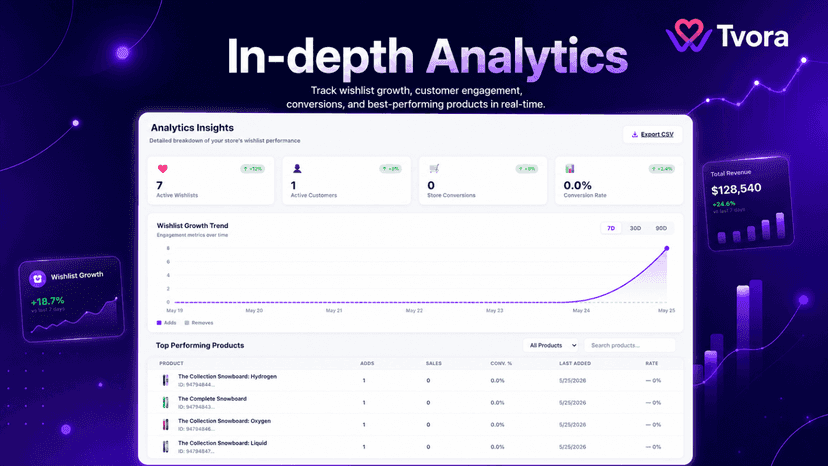Open The Collection Snowboard: Hydrogen product
The width and height of the screenshot is (828, 466).
click(x=227, y=377)
